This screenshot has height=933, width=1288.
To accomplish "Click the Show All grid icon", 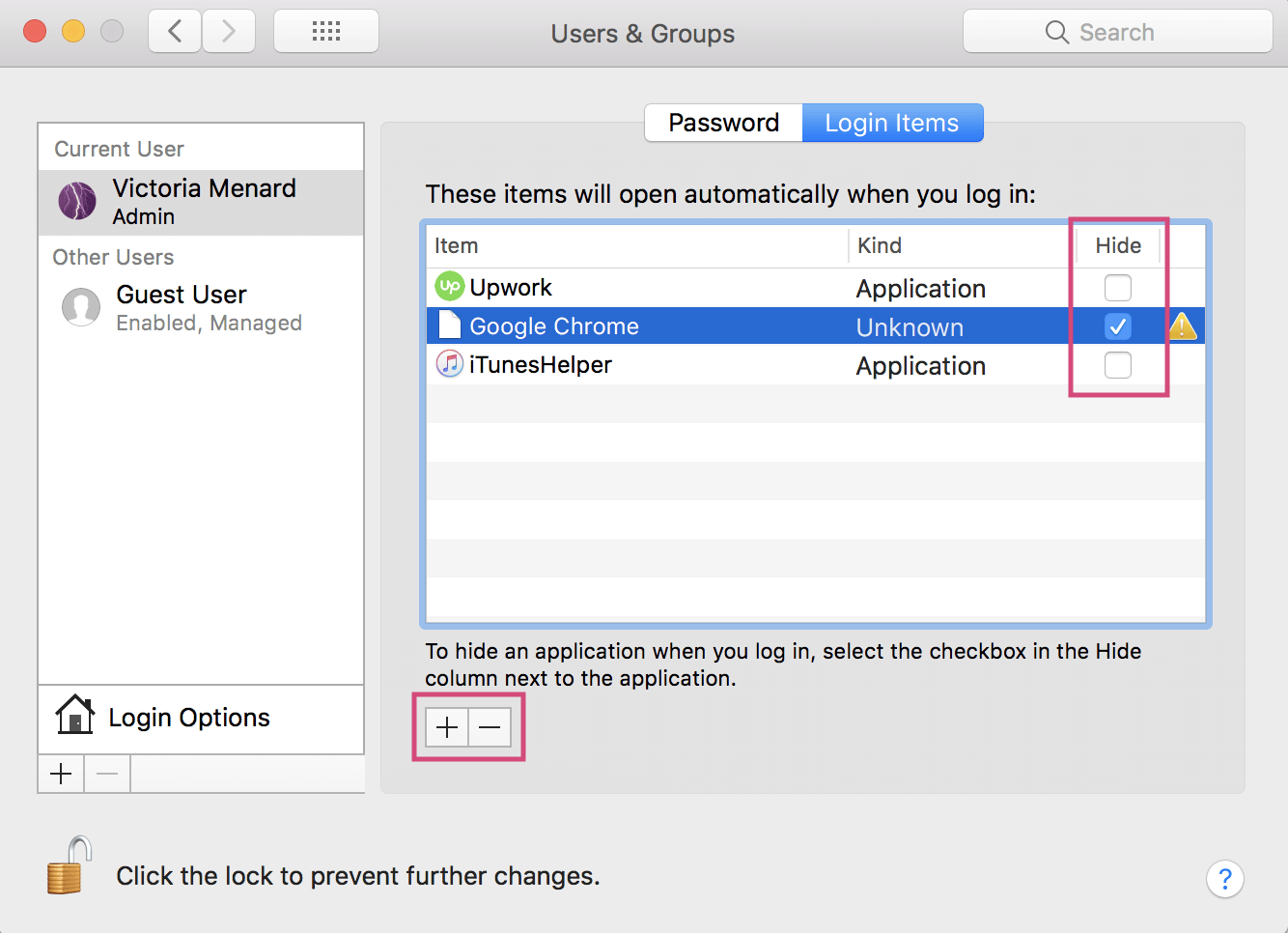I will tap(325, 30).
